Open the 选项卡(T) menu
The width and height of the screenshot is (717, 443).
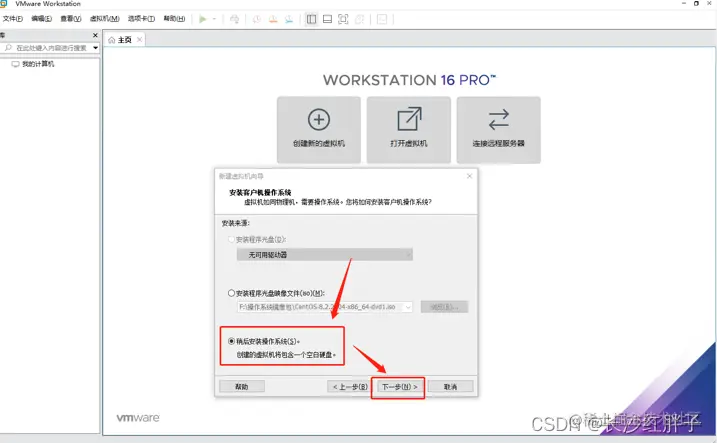coord(141,19)
